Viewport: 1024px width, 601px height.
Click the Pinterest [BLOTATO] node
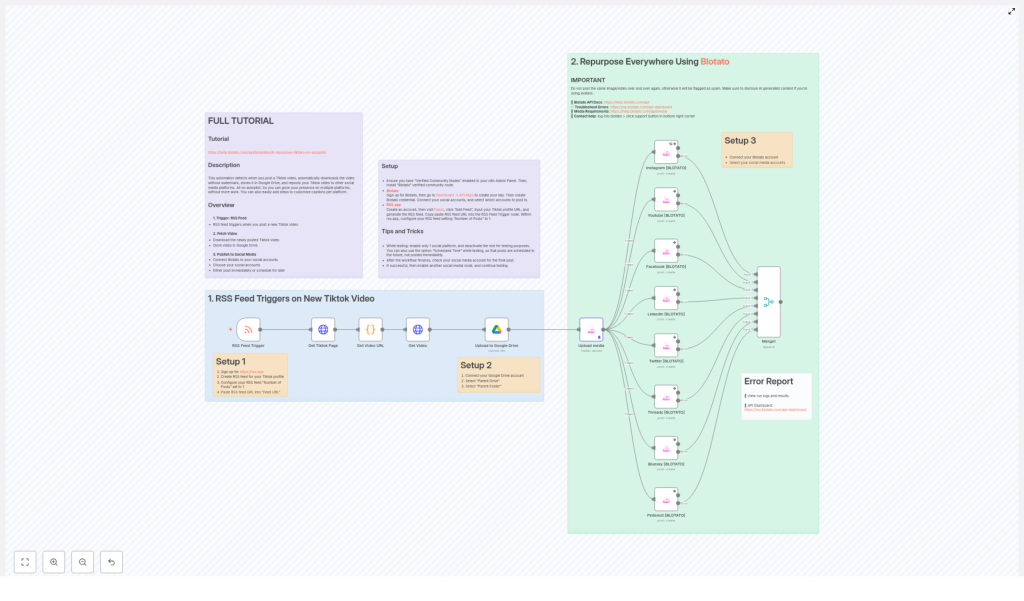(x=667, y=498)
